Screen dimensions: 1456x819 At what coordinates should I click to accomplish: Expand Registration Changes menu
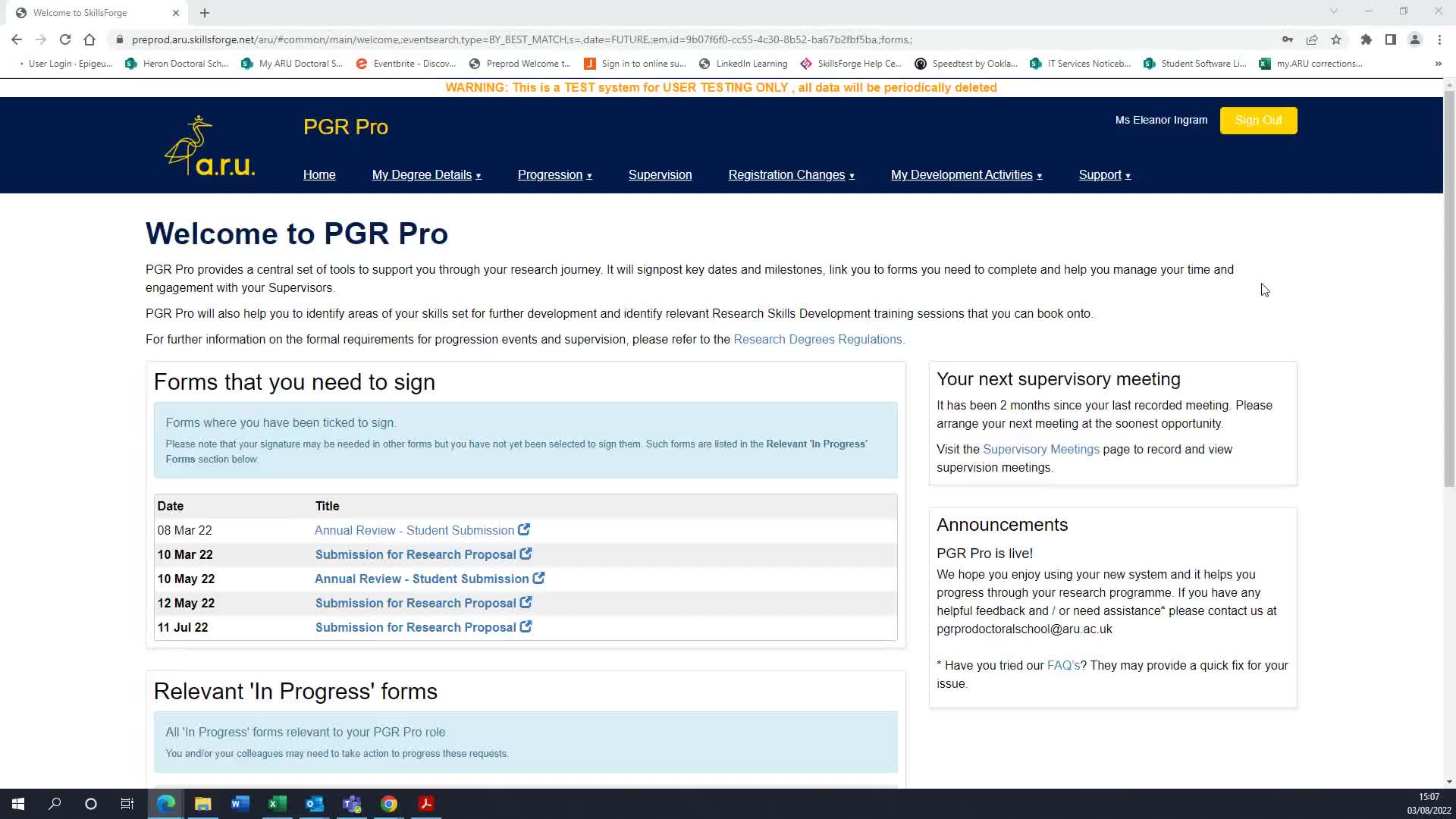(x=791, y=175)
